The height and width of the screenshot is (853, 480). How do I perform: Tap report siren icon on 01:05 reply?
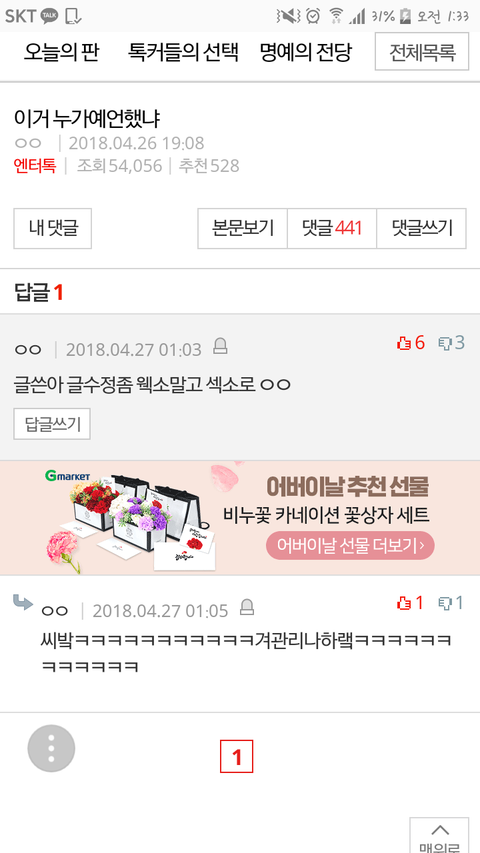coord(247,607)
